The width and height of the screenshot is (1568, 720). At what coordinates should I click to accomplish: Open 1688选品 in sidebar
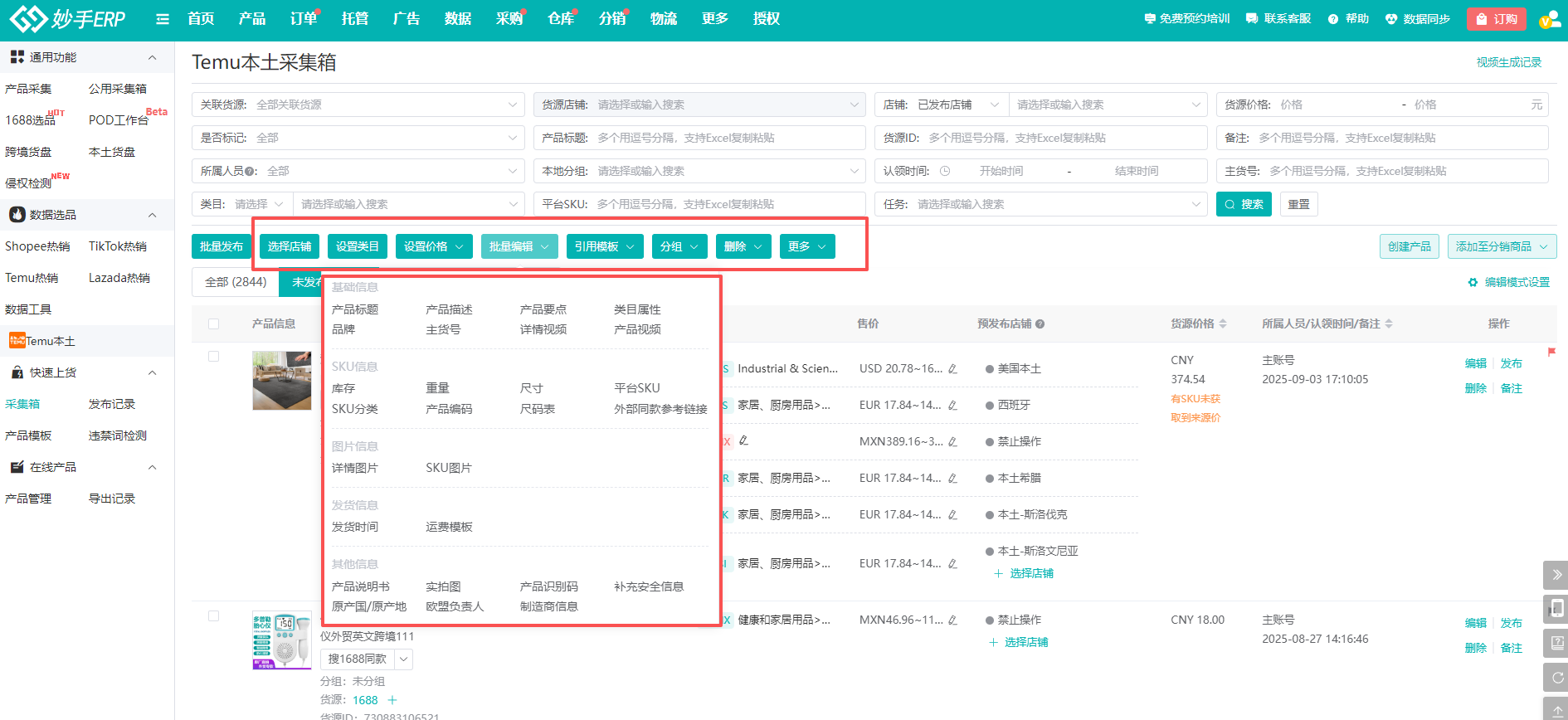tap(30, 120)
